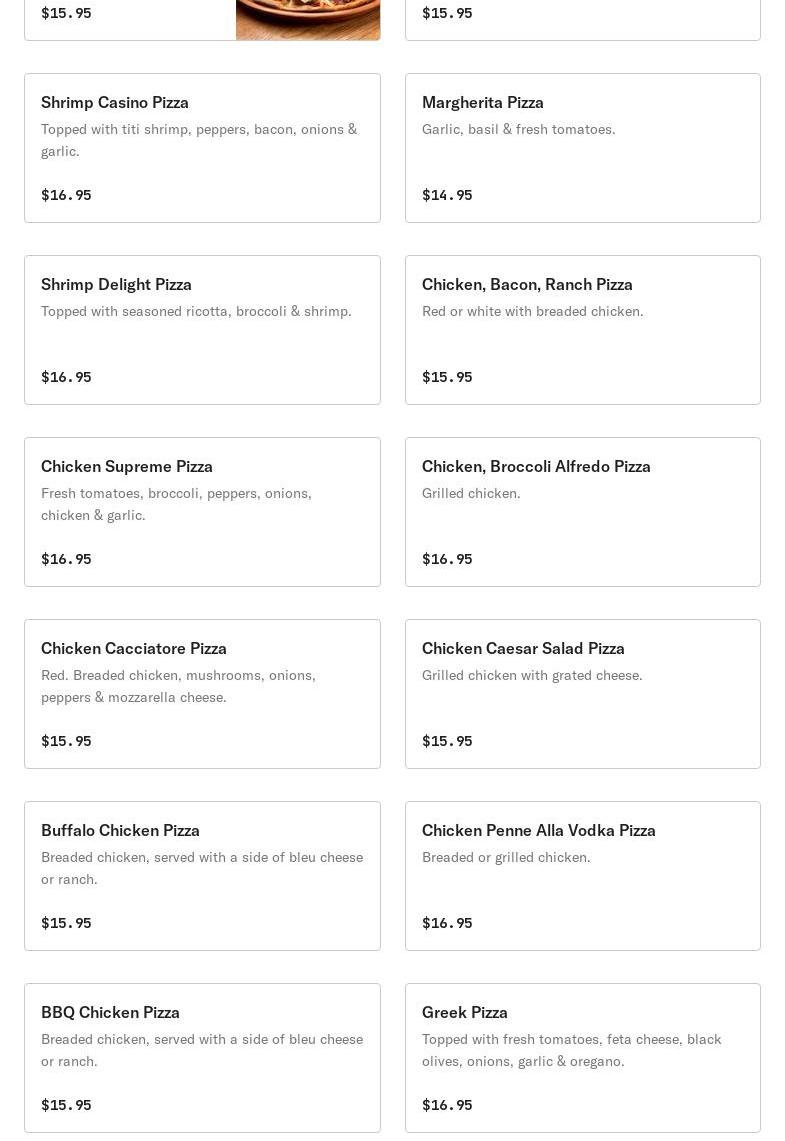Screen dimensions: 785x1141
Task: Click the "Grilled chicken with grated cheese" text
Action: click(x=532, y=675)
